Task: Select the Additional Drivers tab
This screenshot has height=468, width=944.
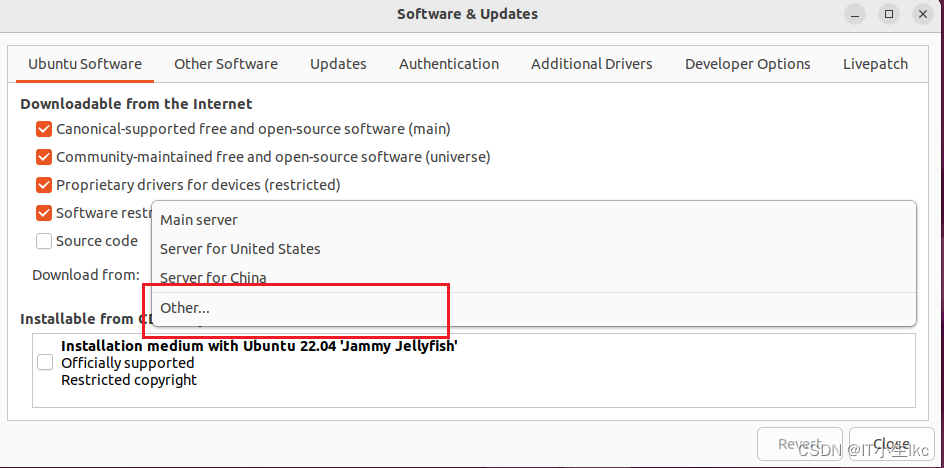Action: tap(592, 64)
